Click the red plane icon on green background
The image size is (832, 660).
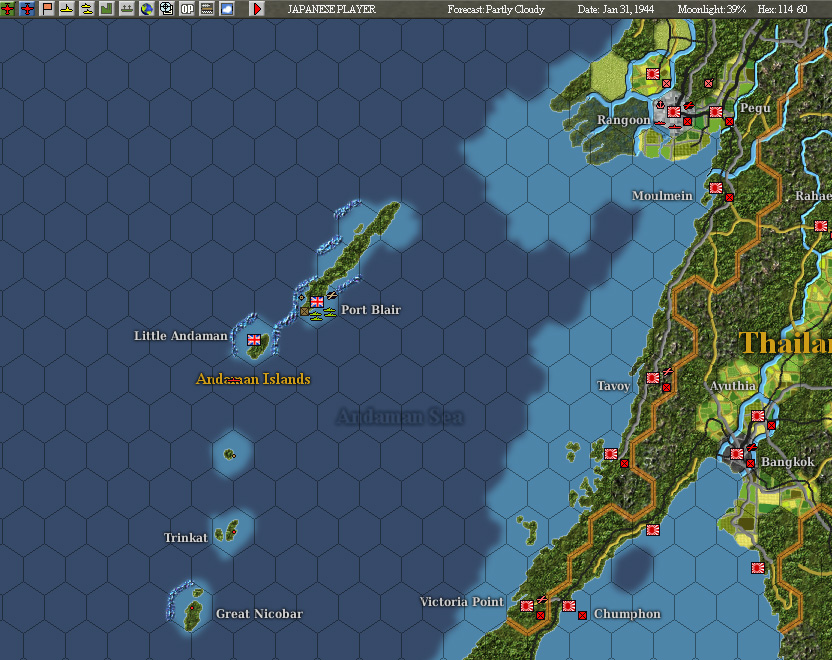pos(8,8)
